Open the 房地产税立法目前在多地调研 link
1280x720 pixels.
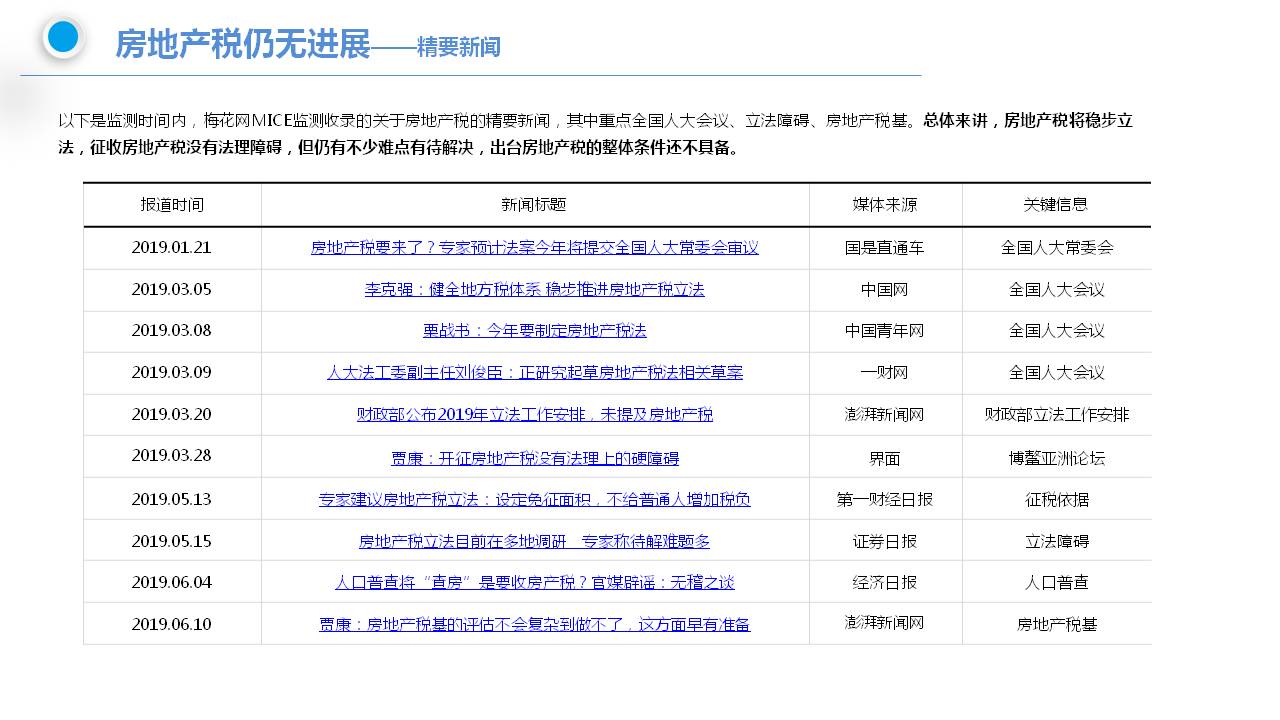[x=534, y=542]
